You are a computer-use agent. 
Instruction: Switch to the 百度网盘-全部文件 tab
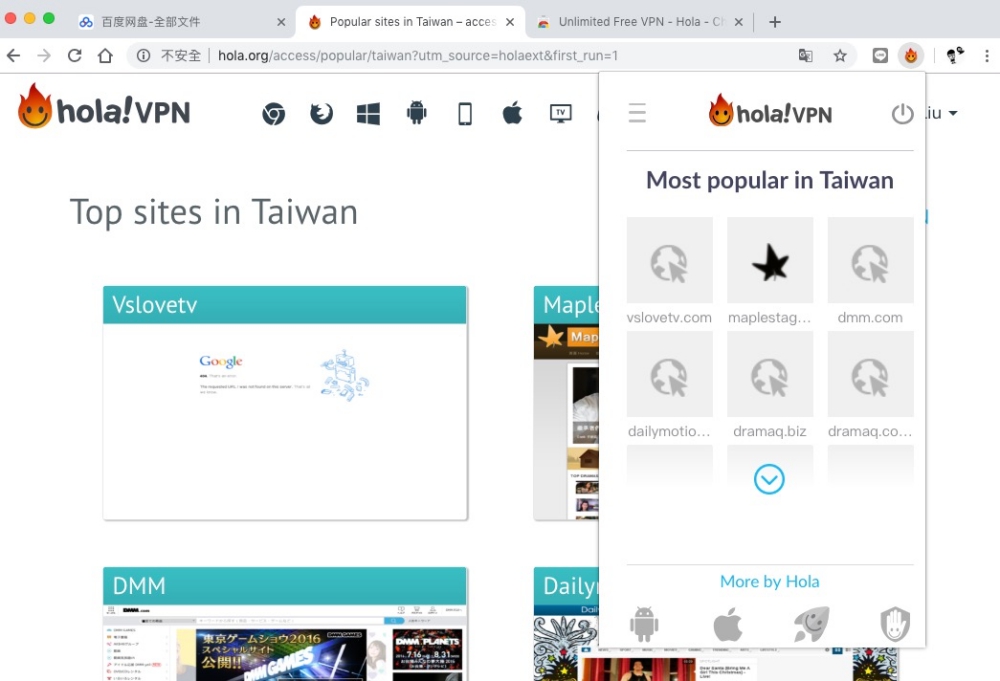tap(181, 22)
